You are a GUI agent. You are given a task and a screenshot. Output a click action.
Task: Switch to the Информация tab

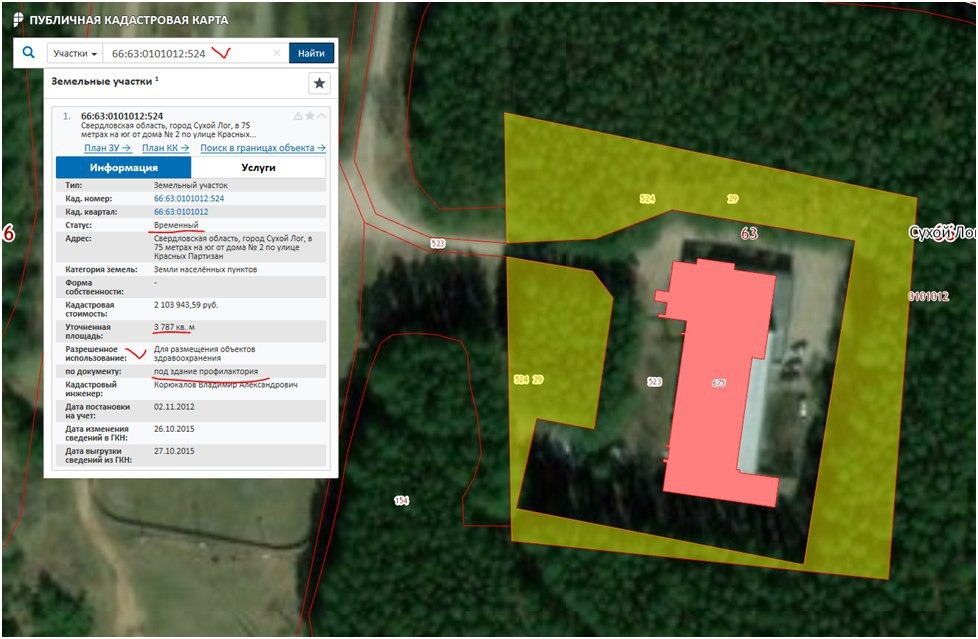click(123, 168)
